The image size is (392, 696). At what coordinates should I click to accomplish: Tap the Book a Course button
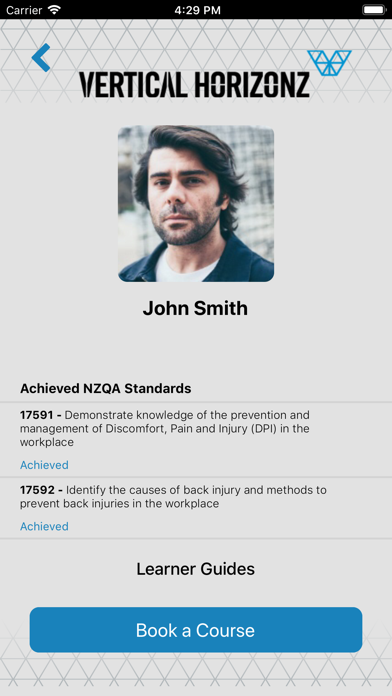(196, 630)
